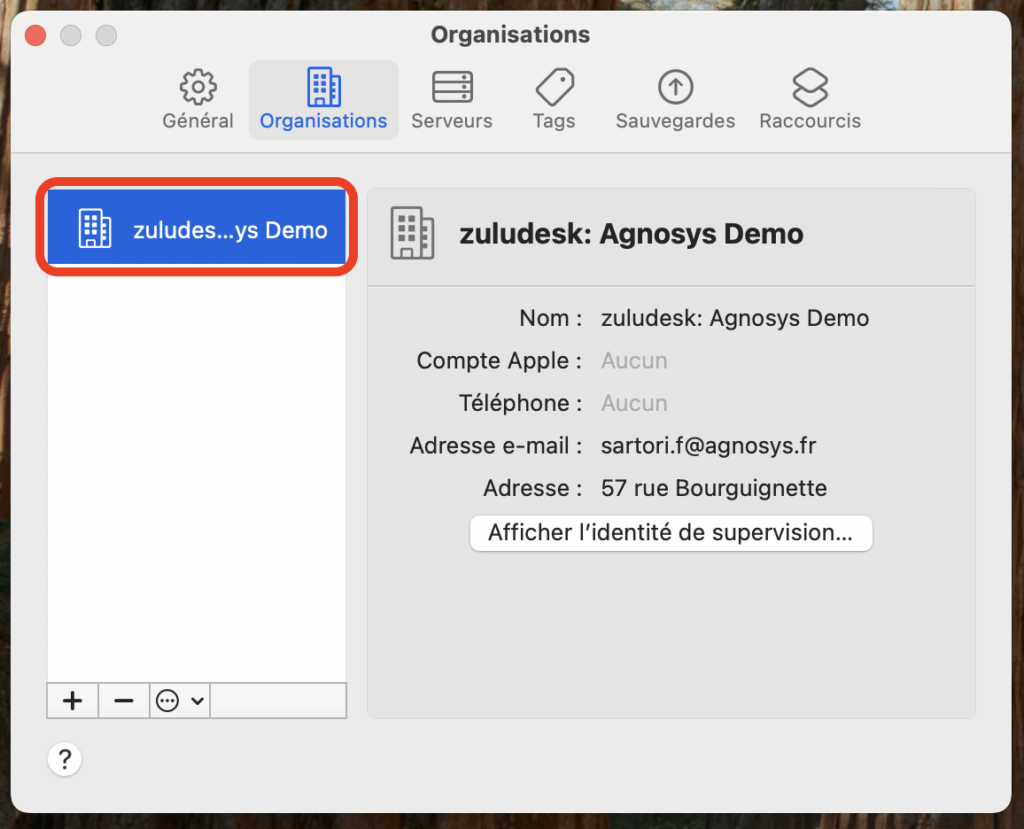Show the Raccourcis tab
This screenshot has height=829, width=1024.
pos(810,100)
